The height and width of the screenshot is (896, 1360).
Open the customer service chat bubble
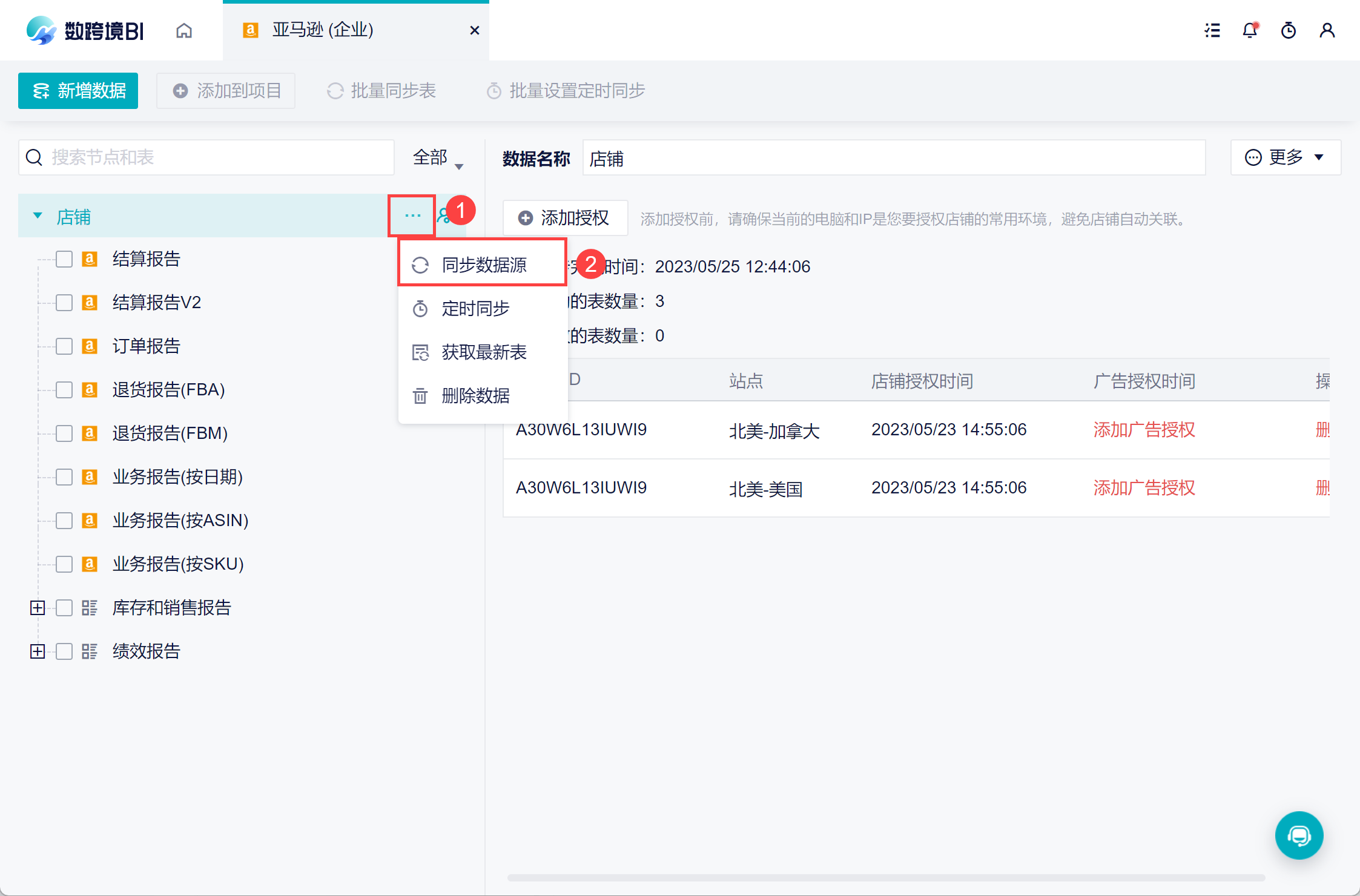click(1299, 835)
